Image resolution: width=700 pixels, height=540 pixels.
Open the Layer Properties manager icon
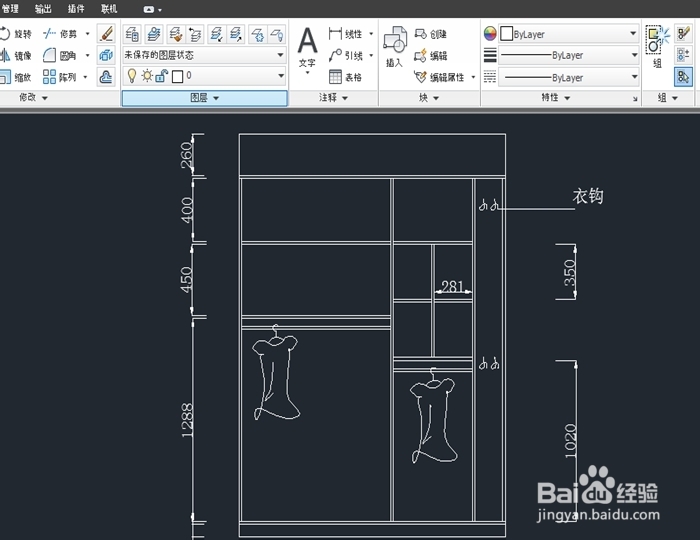pyautogui.click(x=132, y=34)
